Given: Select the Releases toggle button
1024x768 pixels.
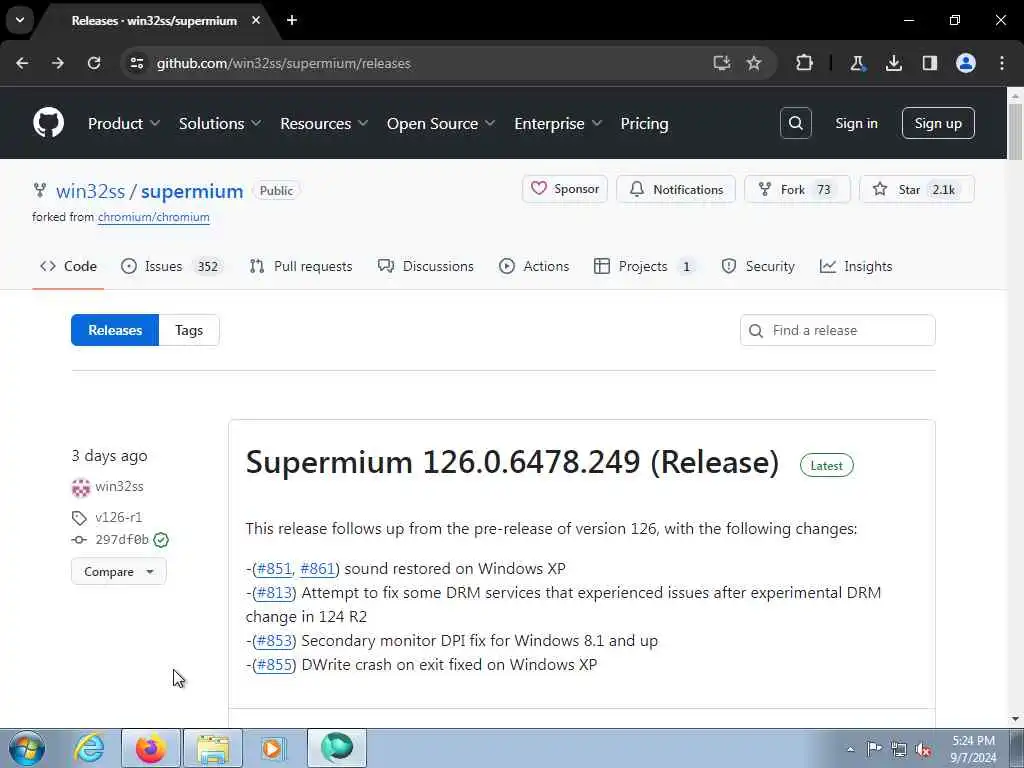Looking at the screenshot, I should pos(115,330).
